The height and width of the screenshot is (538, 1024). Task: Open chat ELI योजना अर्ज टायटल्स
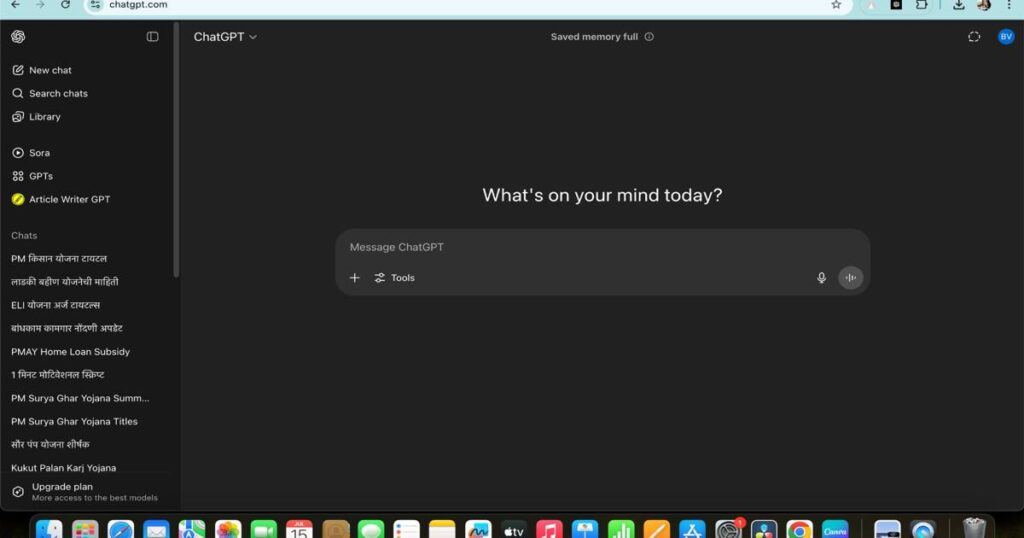pyautogui.click(x=56, y=305)
